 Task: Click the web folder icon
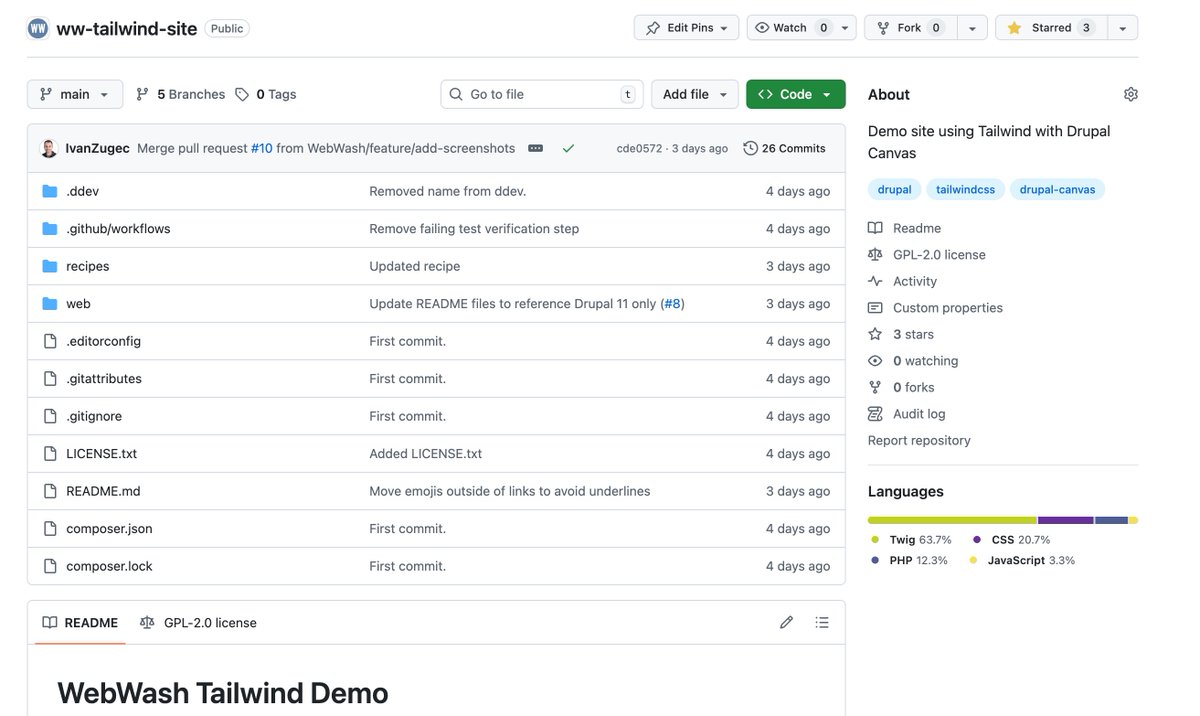(x=50, y=304)
